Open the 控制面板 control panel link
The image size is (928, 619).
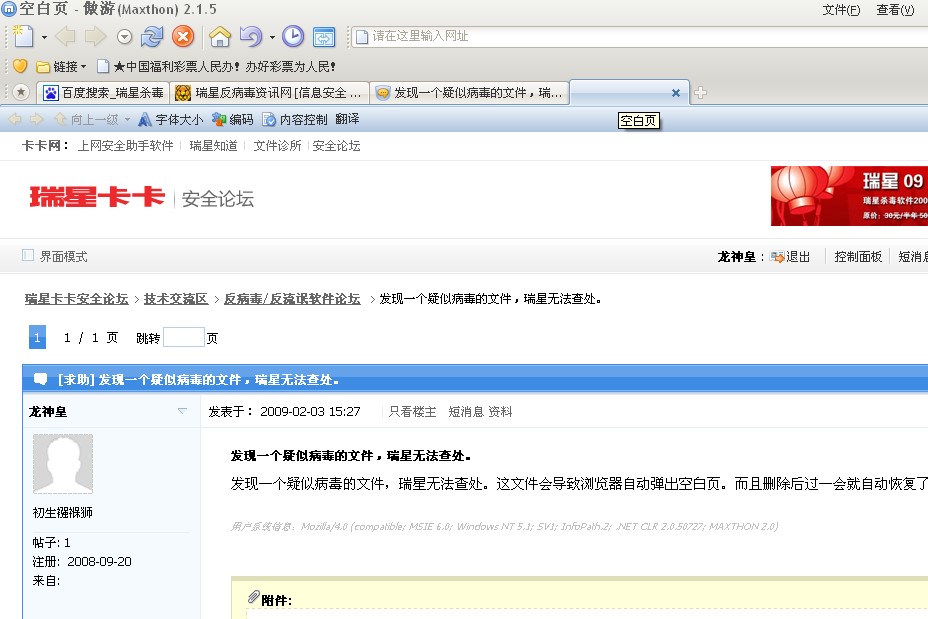[858, 257]
